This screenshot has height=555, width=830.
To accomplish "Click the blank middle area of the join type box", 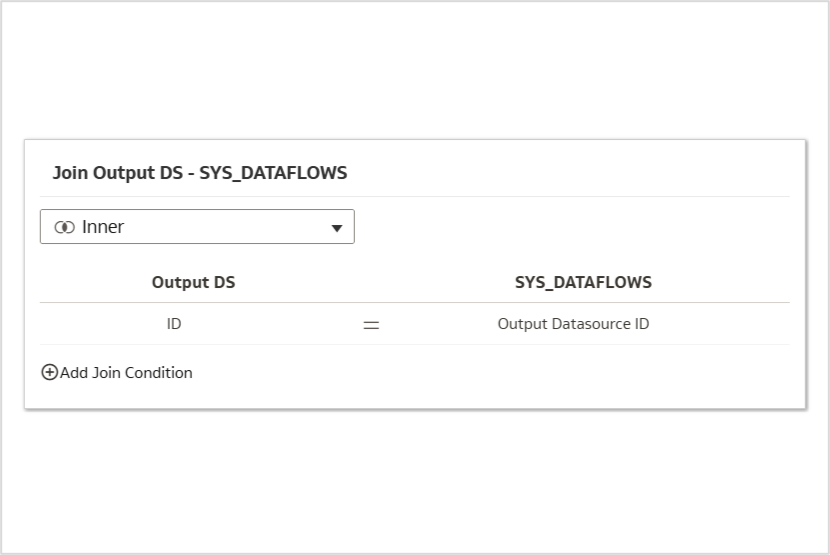I will [230, 227].
